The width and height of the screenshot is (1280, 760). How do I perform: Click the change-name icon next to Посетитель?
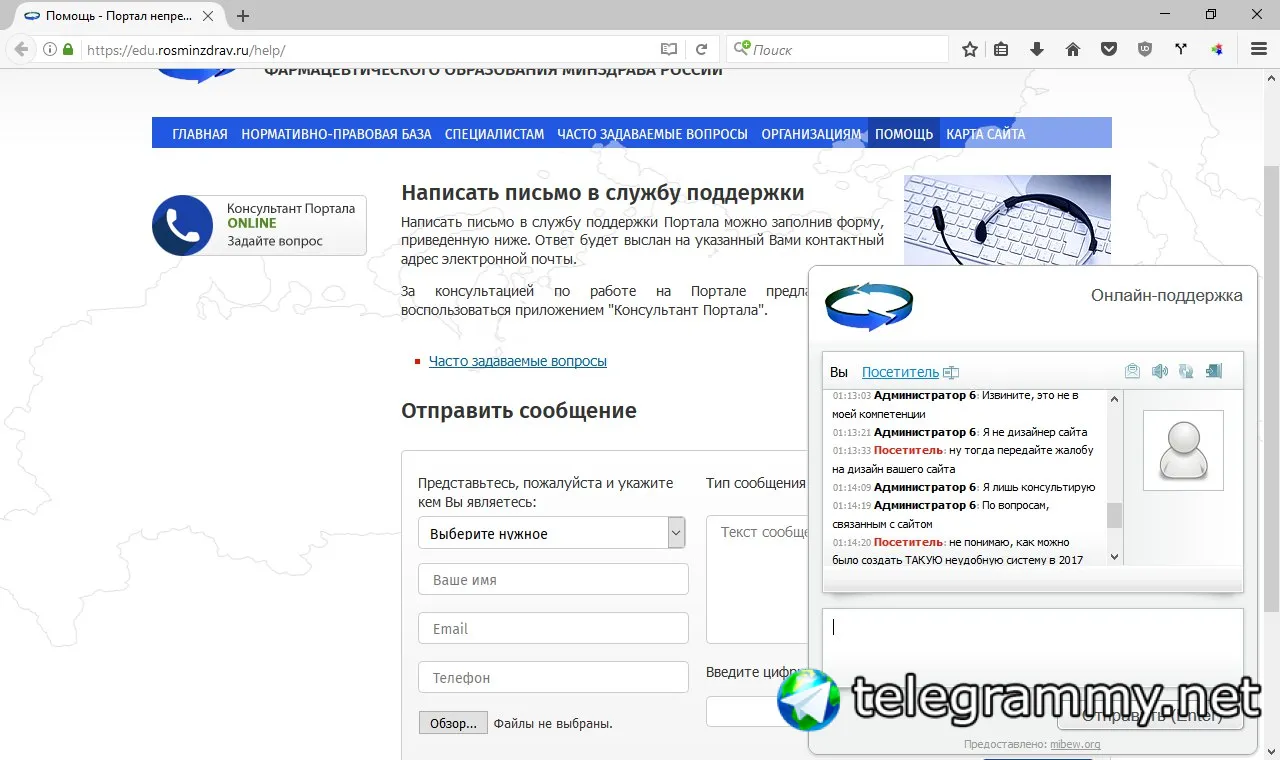(x=951, y=372)
